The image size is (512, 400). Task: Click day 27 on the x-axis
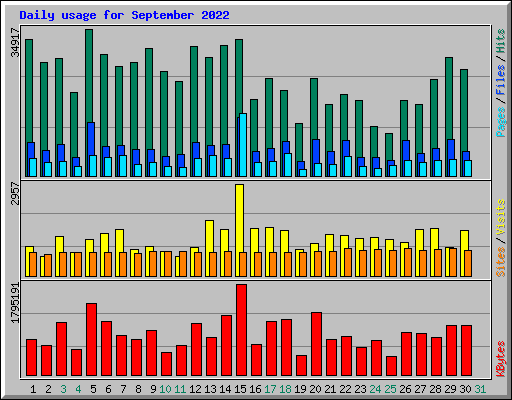click(x=420, y=389)
